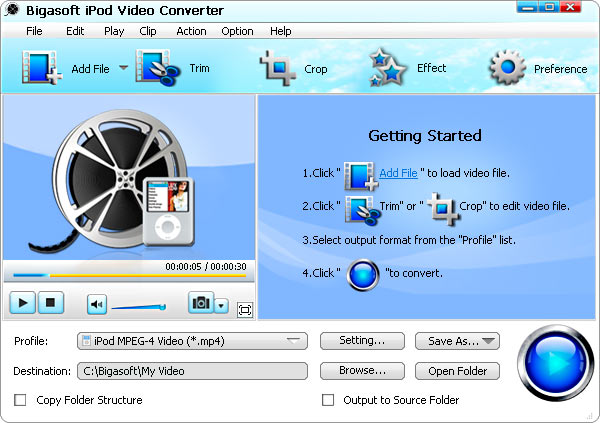Minimize the Bigasoft window
The height and width of the screenshot is (423, 600).
point(528,7)
